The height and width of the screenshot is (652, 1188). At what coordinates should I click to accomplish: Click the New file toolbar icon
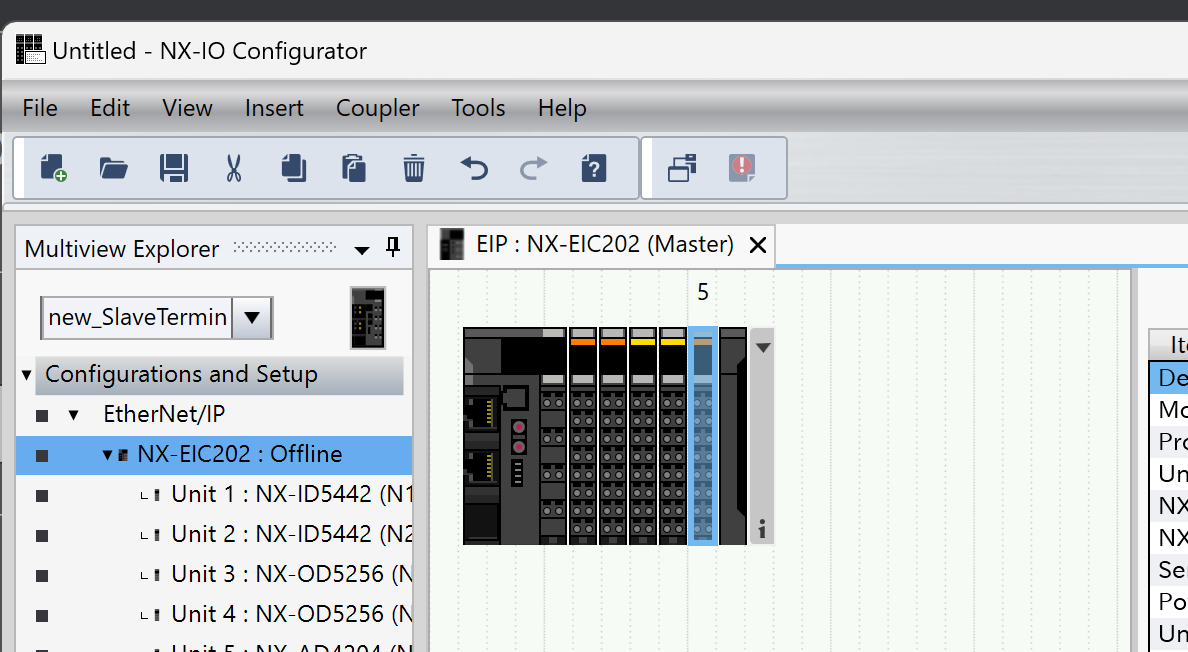point(54,168)
